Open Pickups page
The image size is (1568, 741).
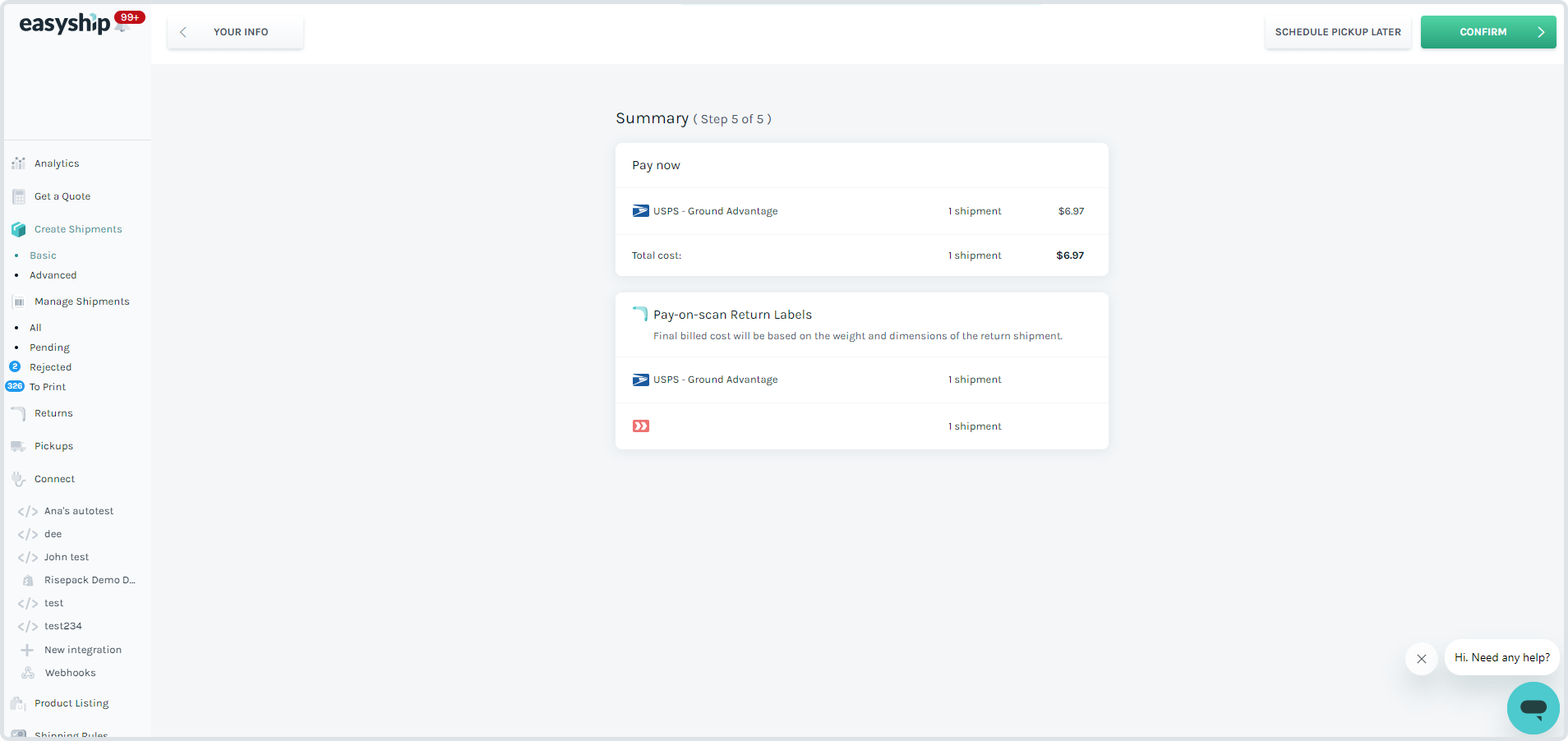click(53, 446)
